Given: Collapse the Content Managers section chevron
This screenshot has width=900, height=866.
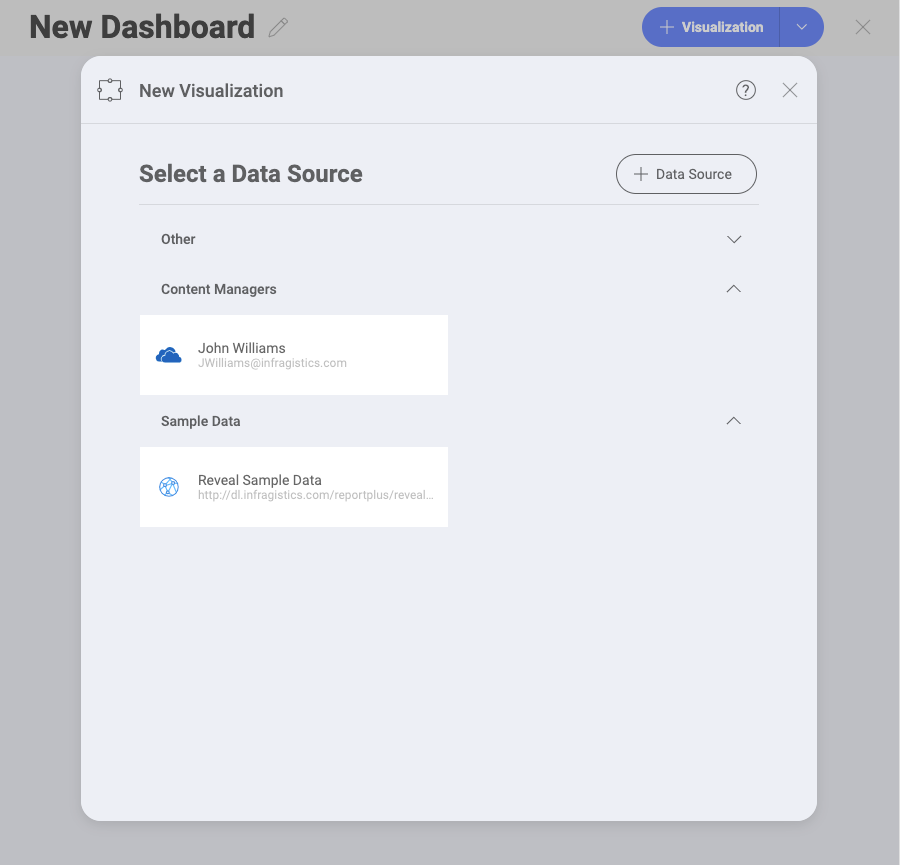Looking at the screenshot, I should pos(734,289).
